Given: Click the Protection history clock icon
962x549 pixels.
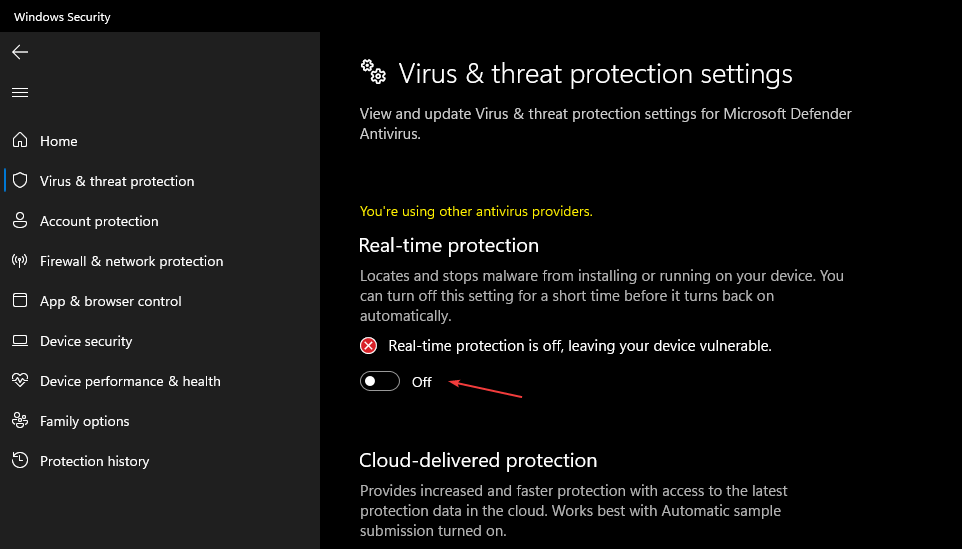Looking at the screenshot, I should coord(20,460).
